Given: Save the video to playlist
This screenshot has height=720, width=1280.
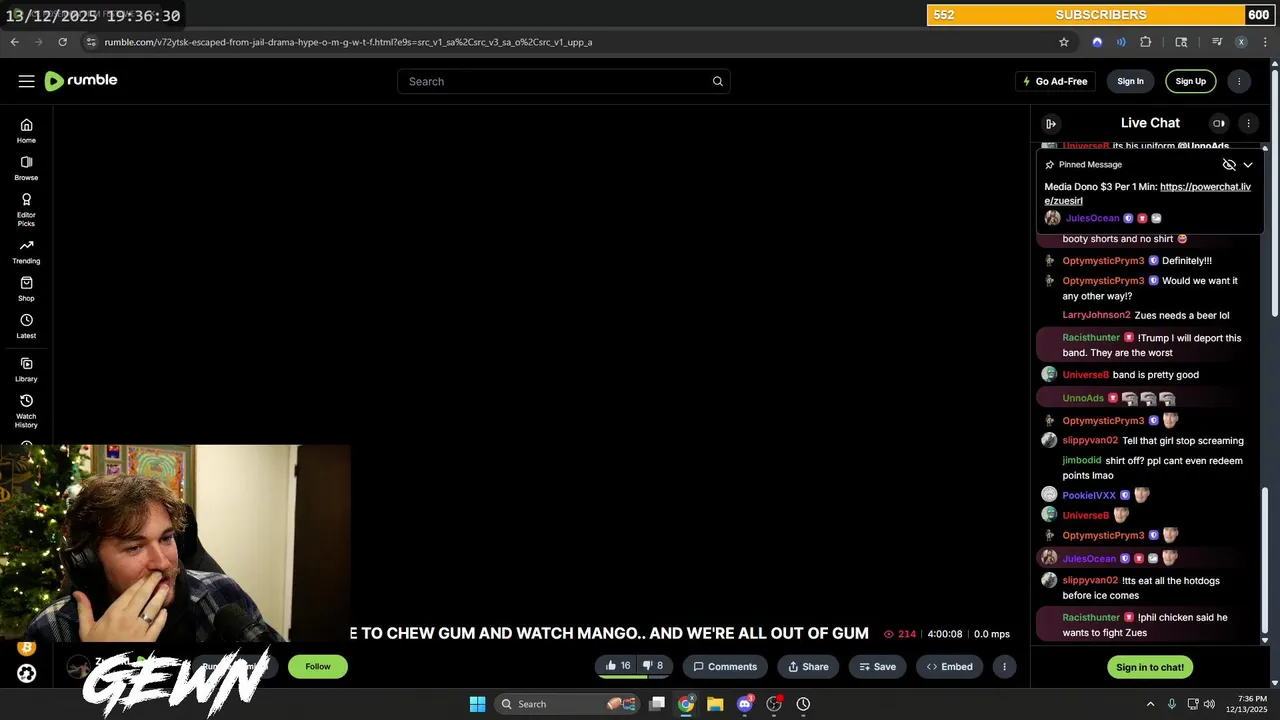Looking at the screenshot, I should pos(877,666).
